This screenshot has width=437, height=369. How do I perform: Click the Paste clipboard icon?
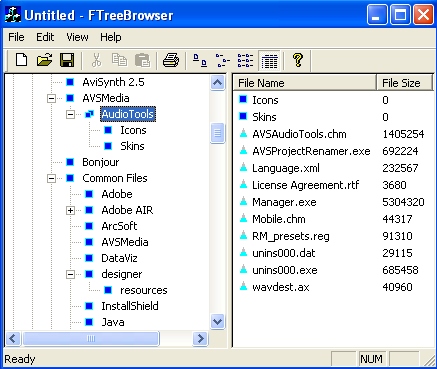142,60
